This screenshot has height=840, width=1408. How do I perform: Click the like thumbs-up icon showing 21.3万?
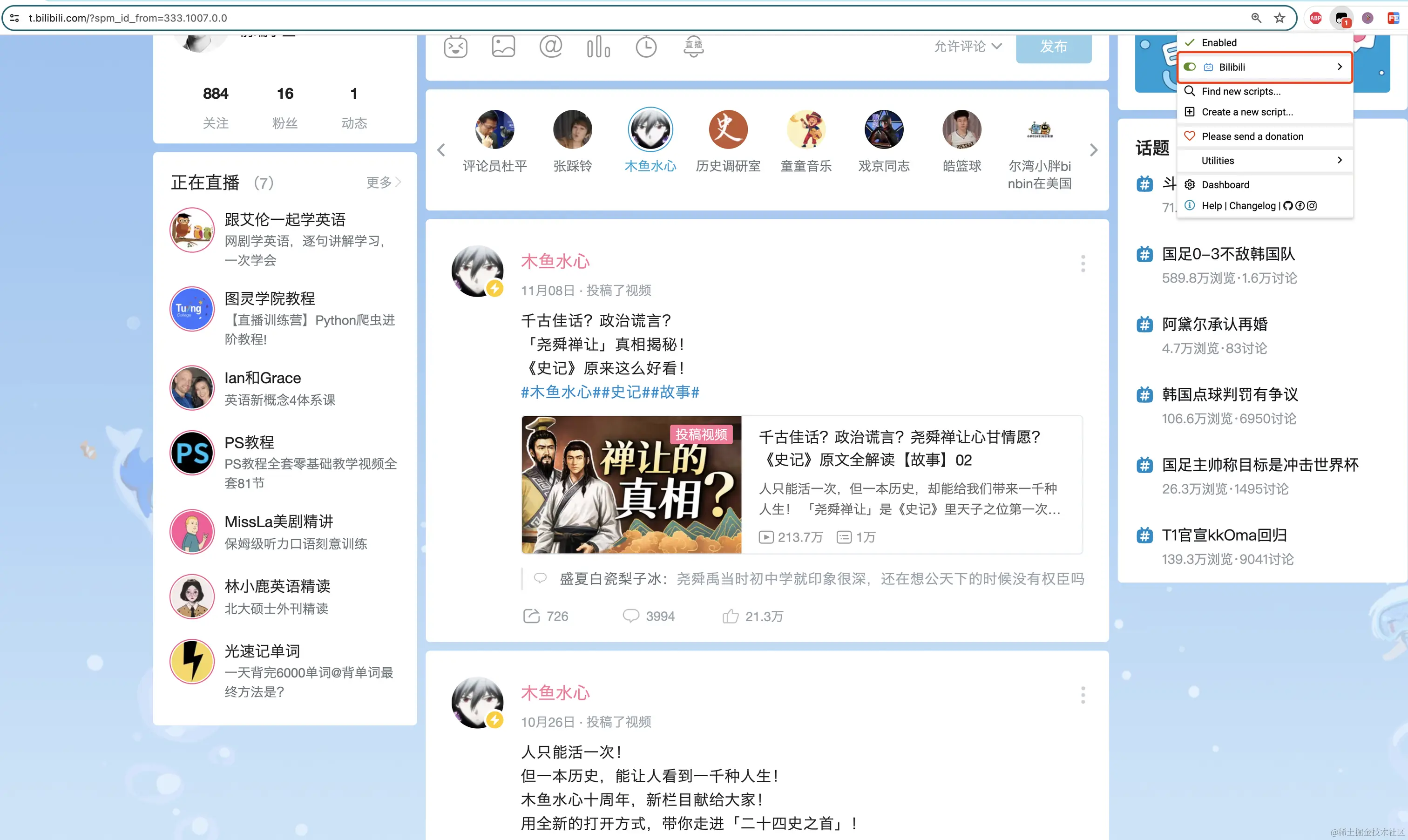(x=731, y=616)
